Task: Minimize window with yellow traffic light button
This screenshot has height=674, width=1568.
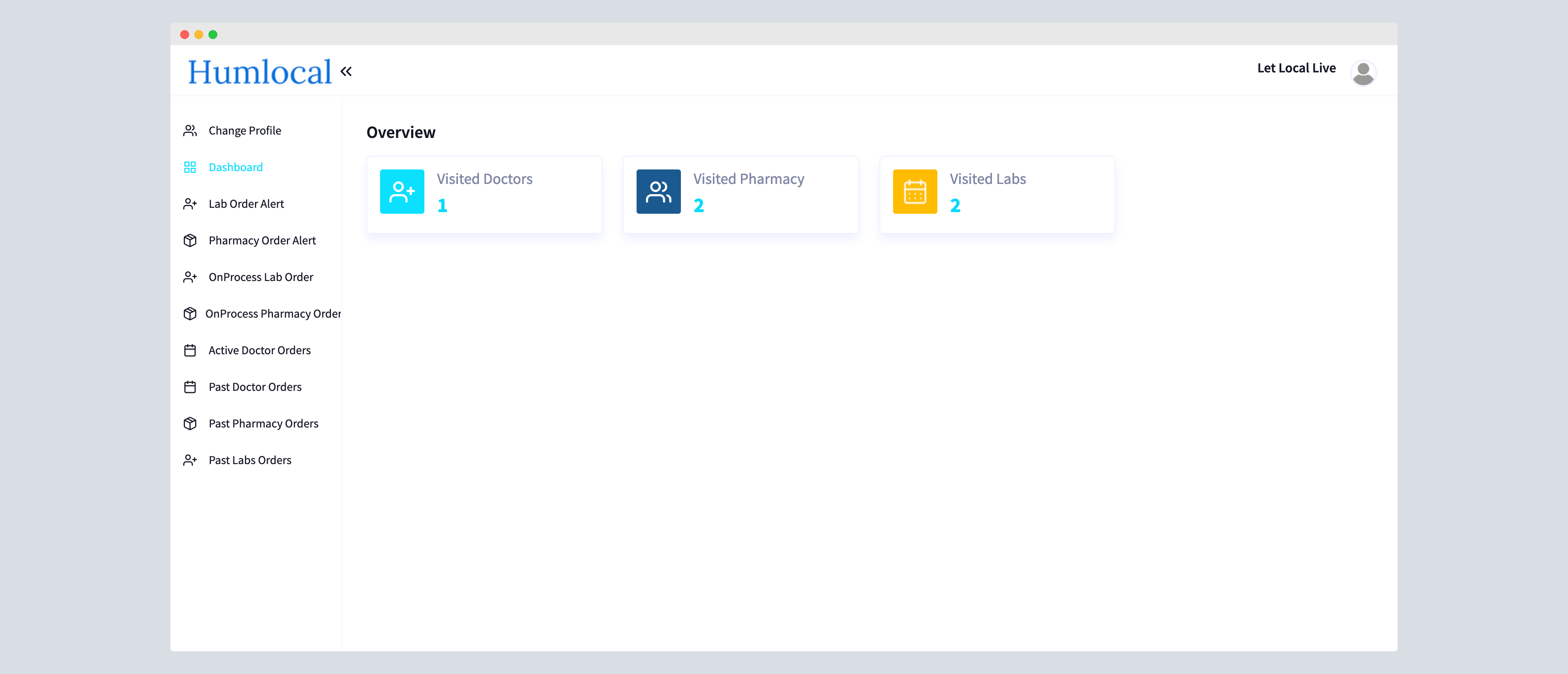Action: pyautogui.click(x=199, y=34)
